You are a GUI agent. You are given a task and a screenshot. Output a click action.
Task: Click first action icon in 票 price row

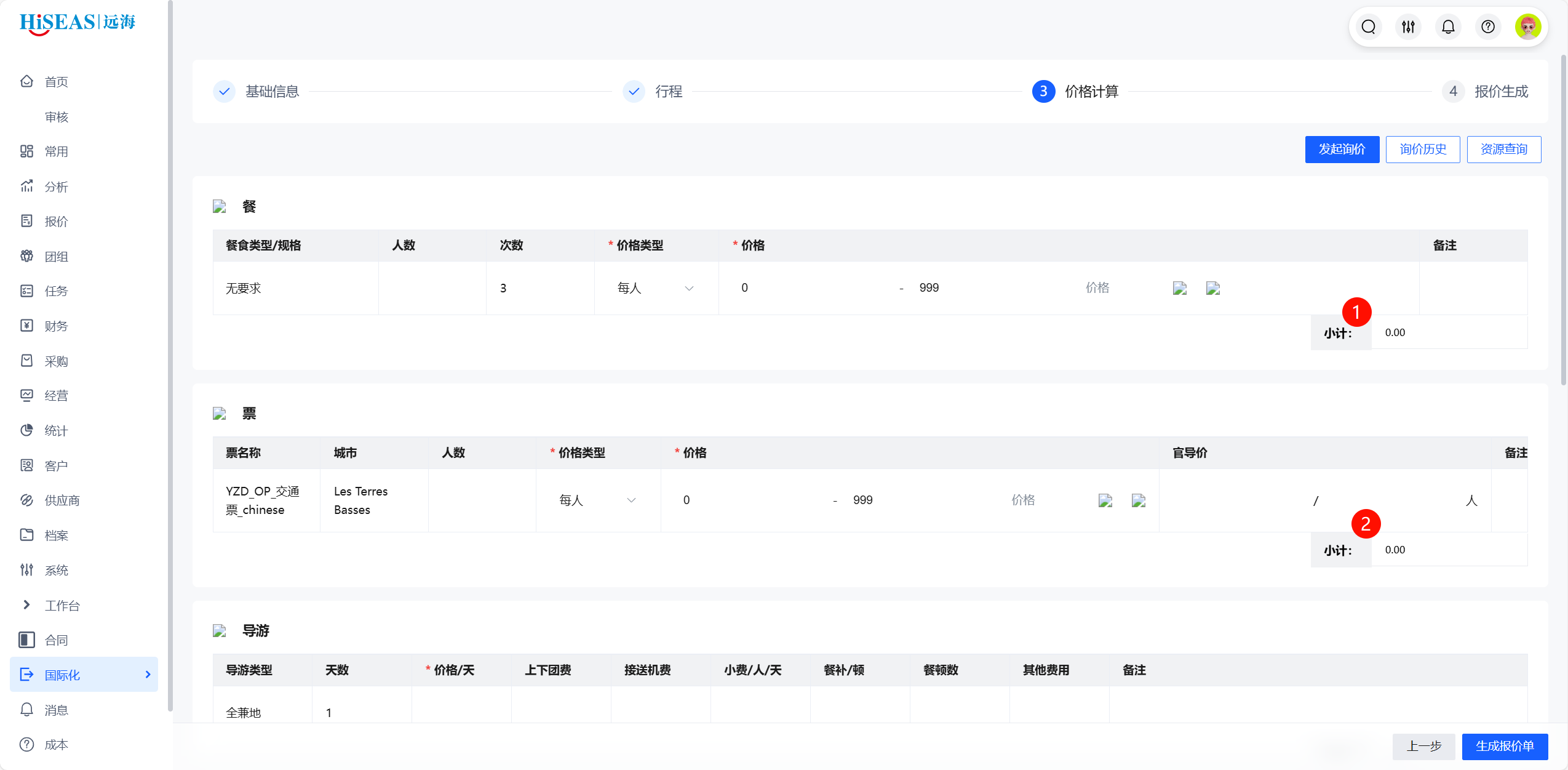1105,500
